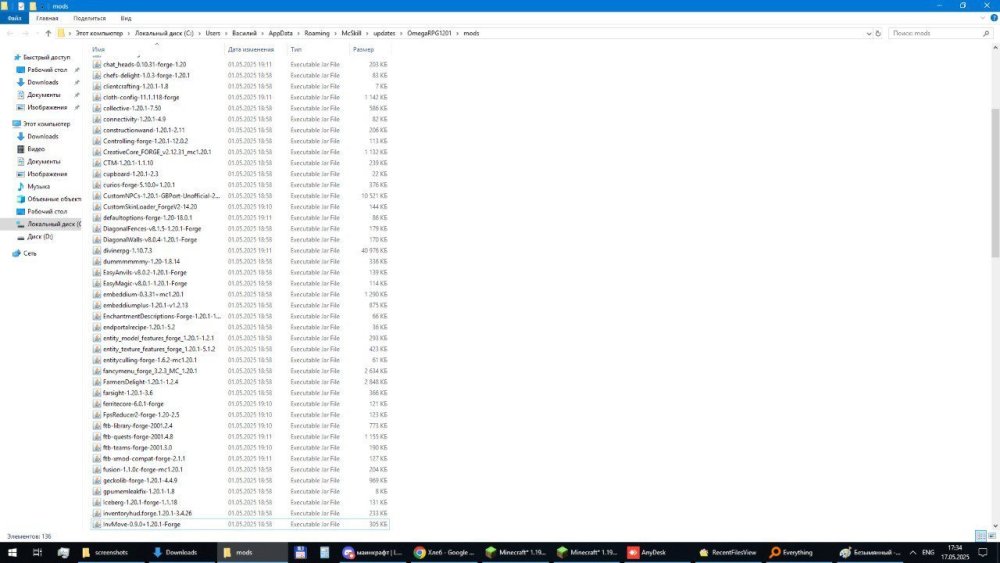Click the Properties icon in title bar
This screenshot has height=563, width=1000.
[x=21, y=6]
